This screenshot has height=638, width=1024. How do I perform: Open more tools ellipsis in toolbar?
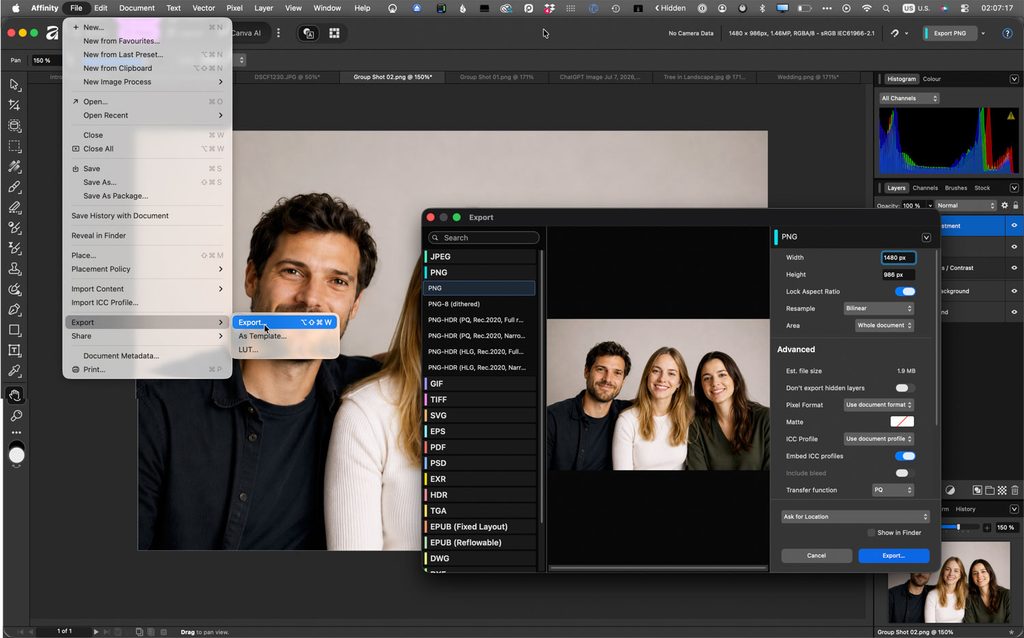(x=16, y=432)
